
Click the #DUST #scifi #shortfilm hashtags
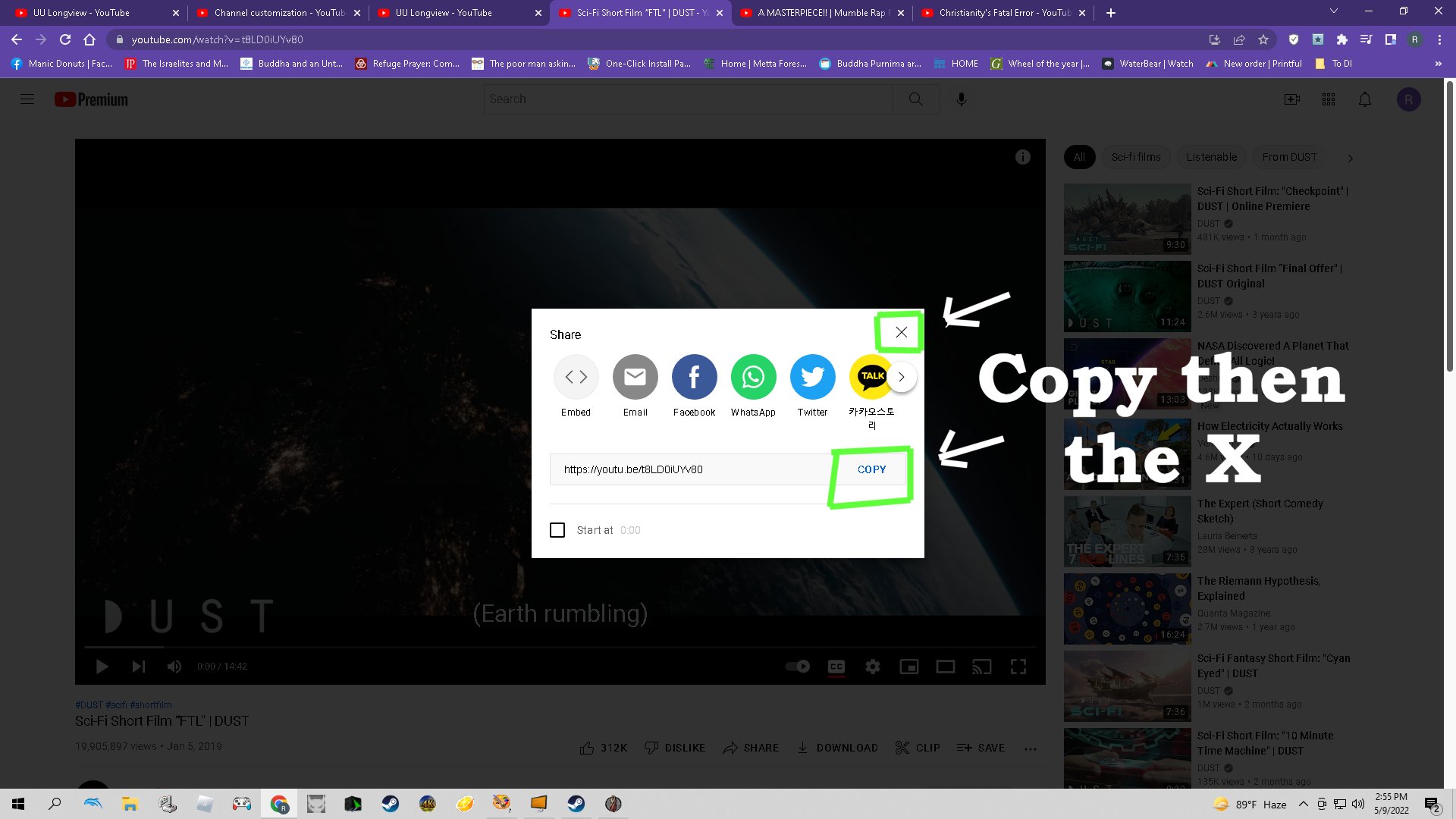124,704
